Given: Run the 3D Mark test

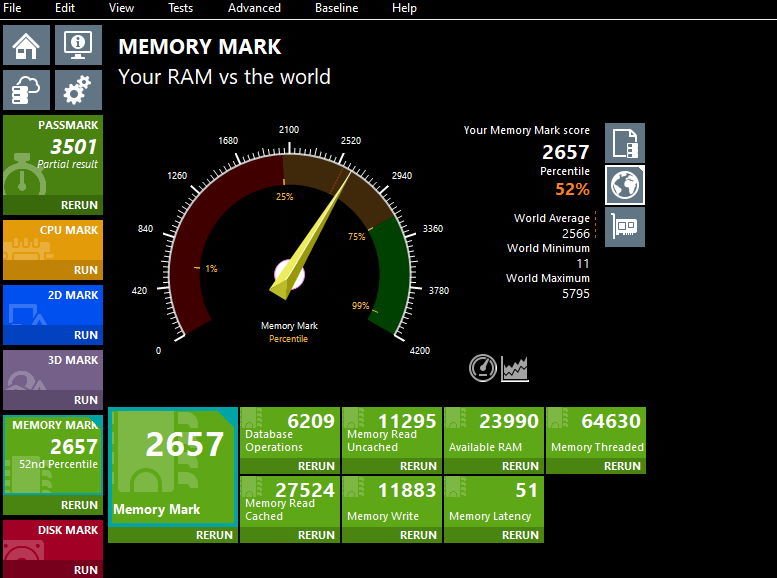Looking at the screenshot, I should [86, 400].
